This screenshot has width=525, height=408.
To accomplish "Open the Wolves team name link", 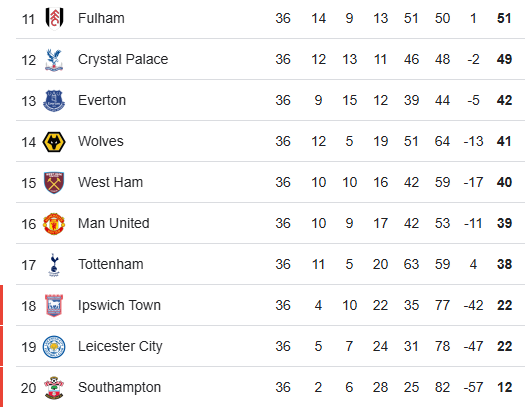I will tap(100, 141).
